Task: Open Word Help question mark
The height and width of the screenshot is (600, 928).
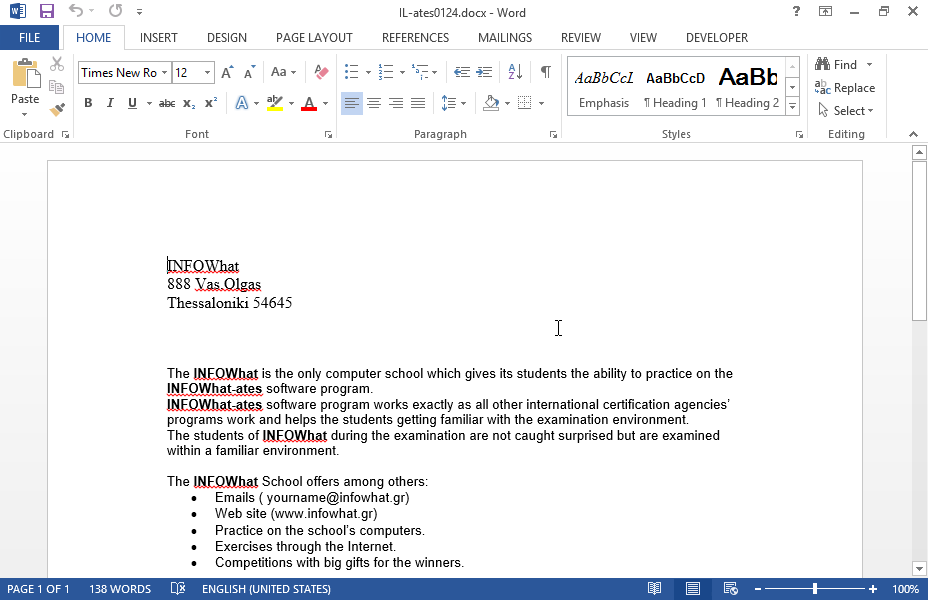Action: point(796,11)
